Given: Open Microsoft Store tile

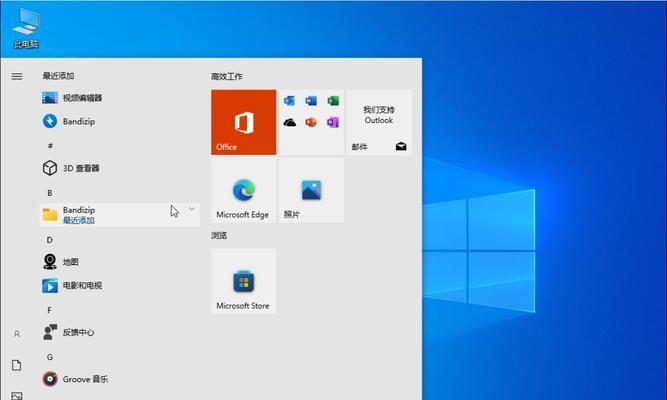Looking at the screenshot, I should click(244, 281).
